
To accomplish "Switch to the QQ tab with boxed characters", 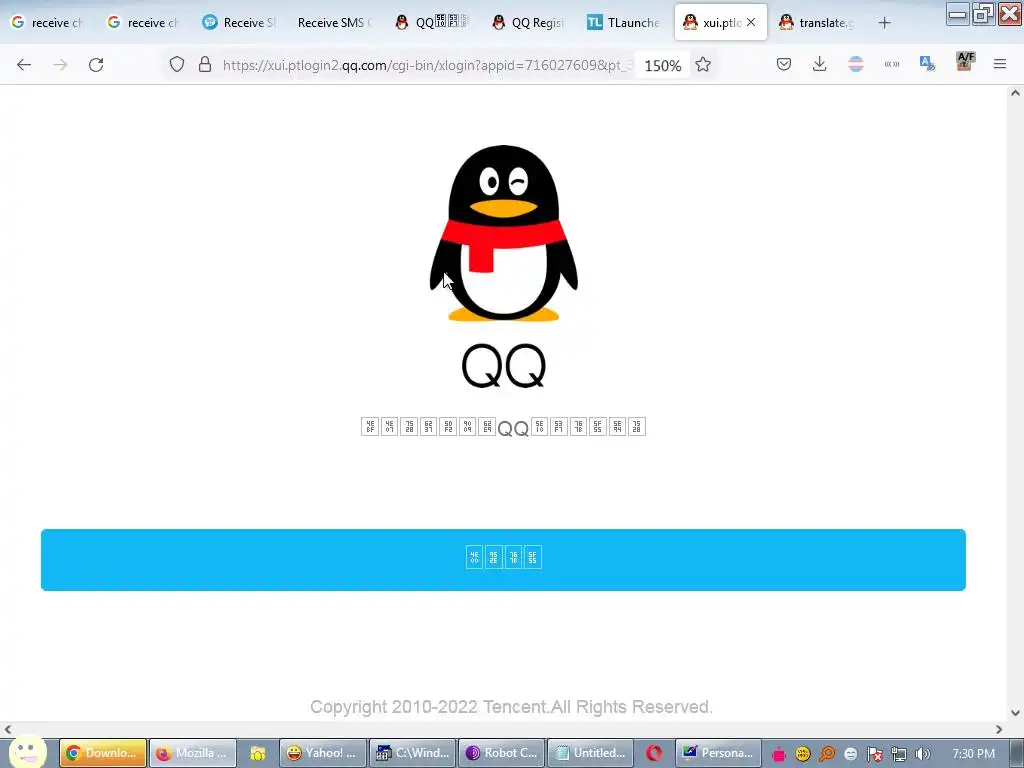I will point(432,23).
